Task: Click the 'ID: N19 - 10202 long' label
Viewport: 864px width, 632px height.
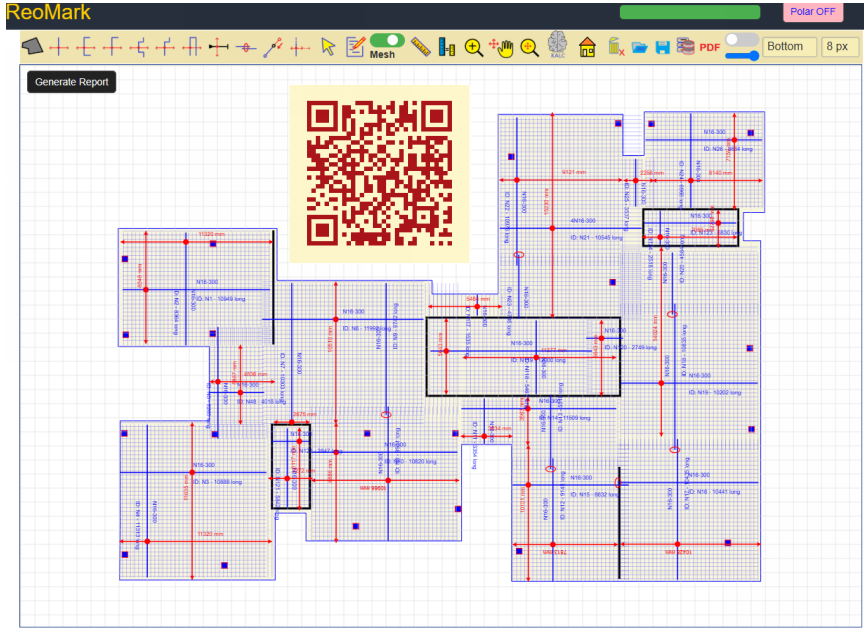Action: click(715, 392)
